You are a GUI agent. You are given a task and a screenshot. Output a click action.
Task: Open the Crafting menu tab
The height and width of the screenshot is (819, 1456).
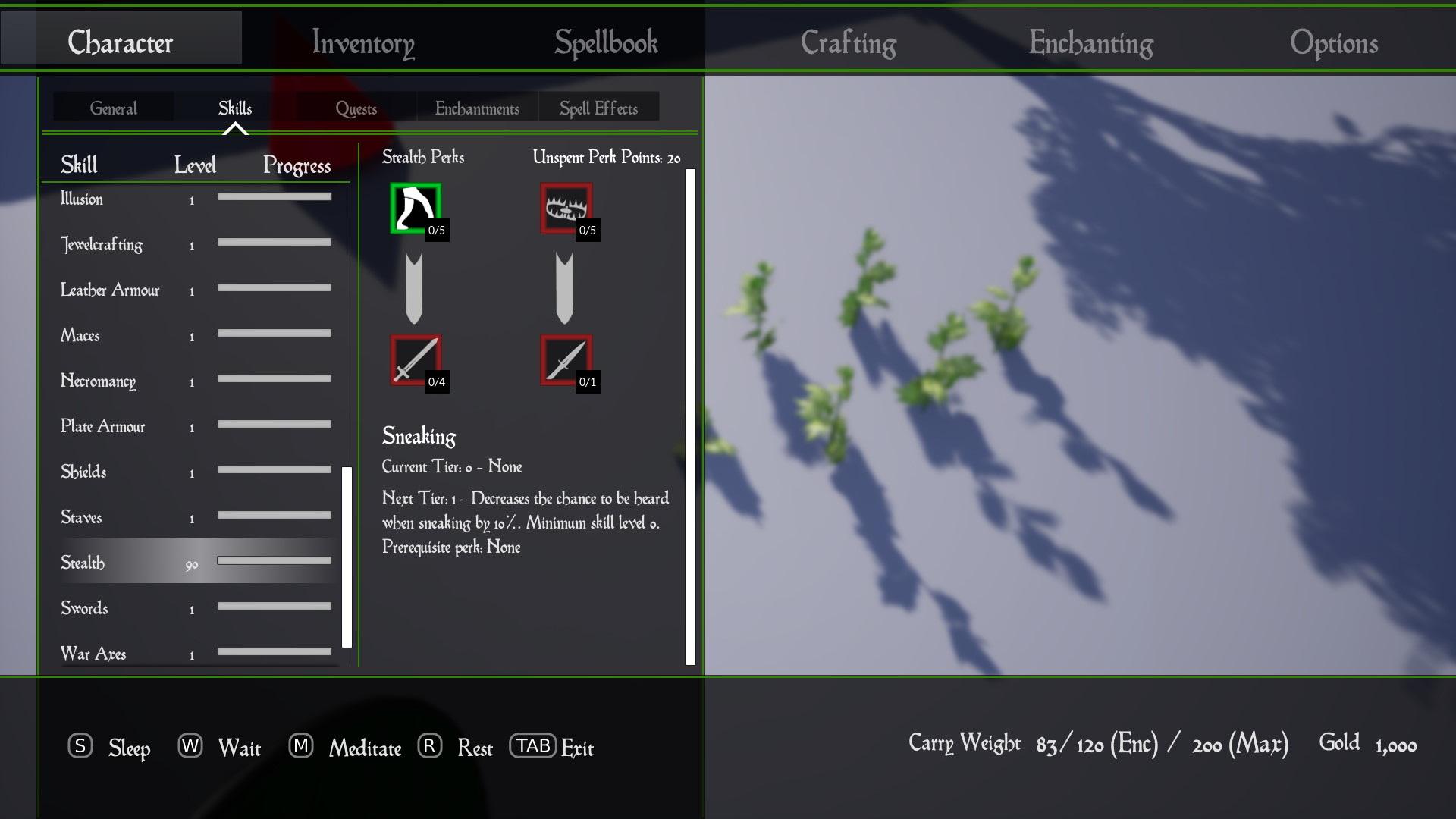tap(849, 42)
